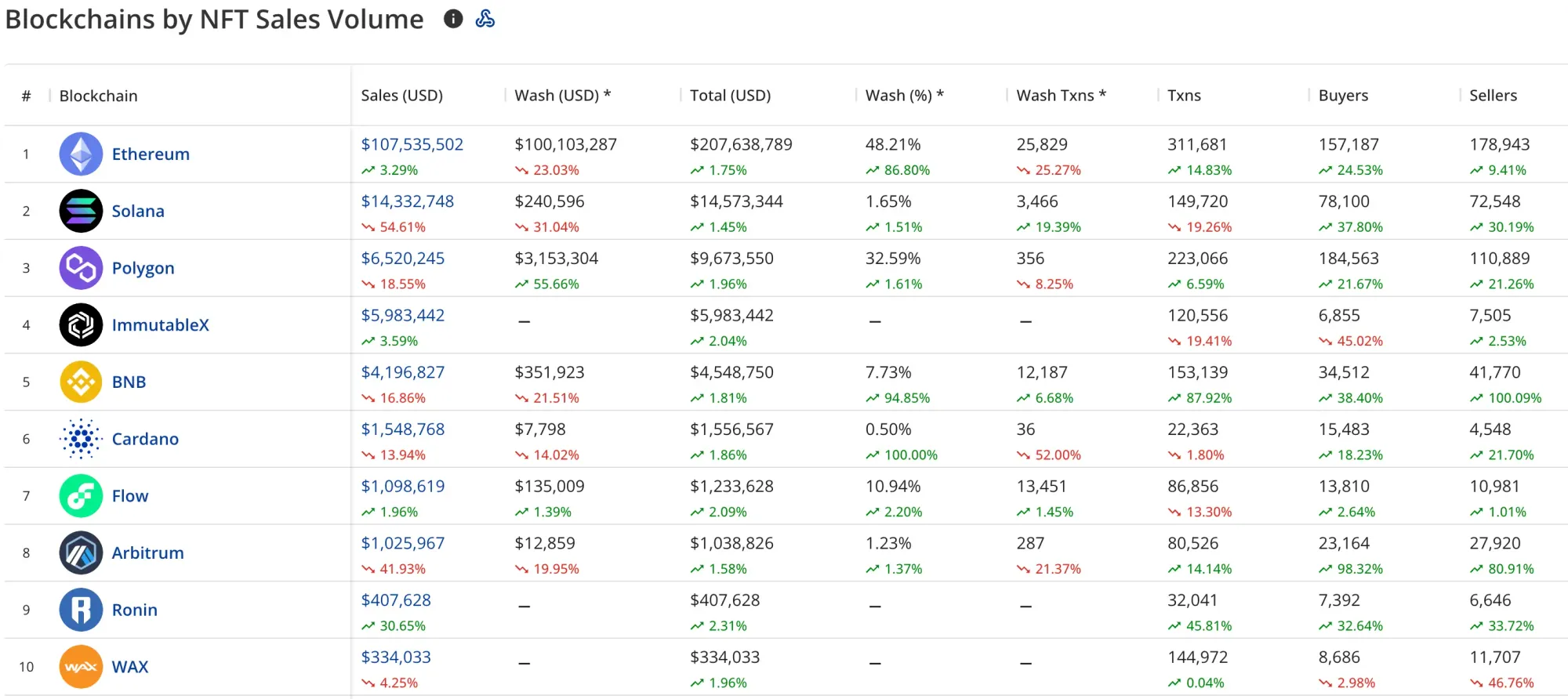The image size is (1568, 699).
Task: Select Ethereum wash percent 48.21%
Action: [x=893, y=144]
